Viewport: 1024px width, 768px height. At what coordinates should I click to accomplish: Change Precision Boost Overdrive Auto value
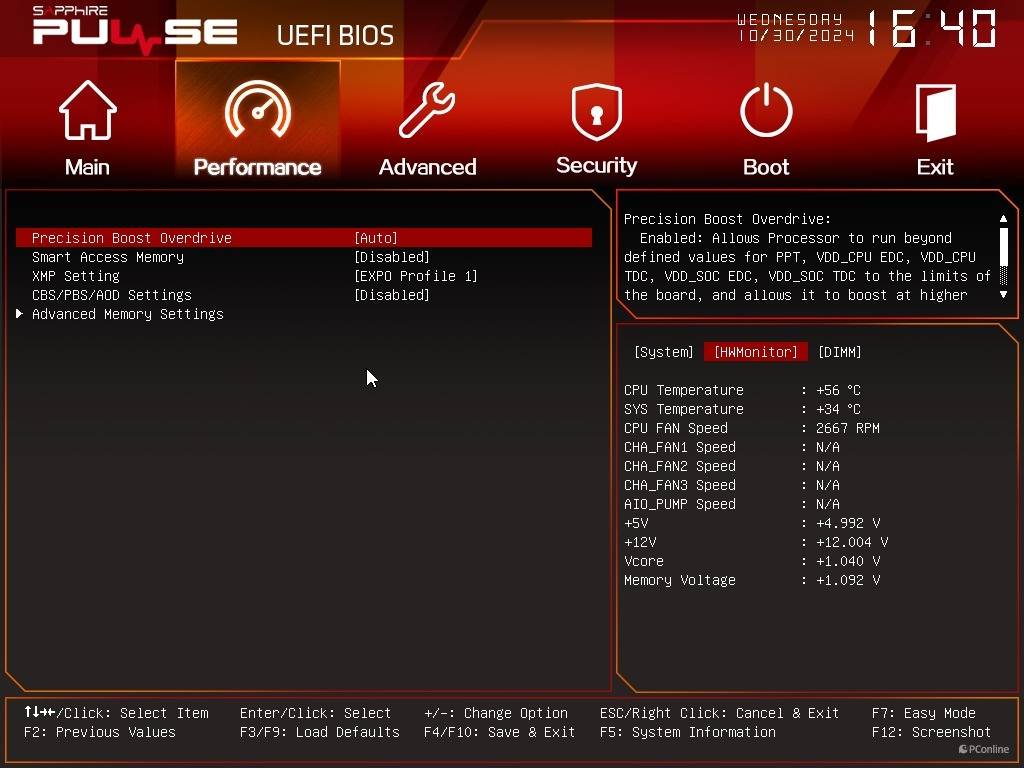[376, 238]
